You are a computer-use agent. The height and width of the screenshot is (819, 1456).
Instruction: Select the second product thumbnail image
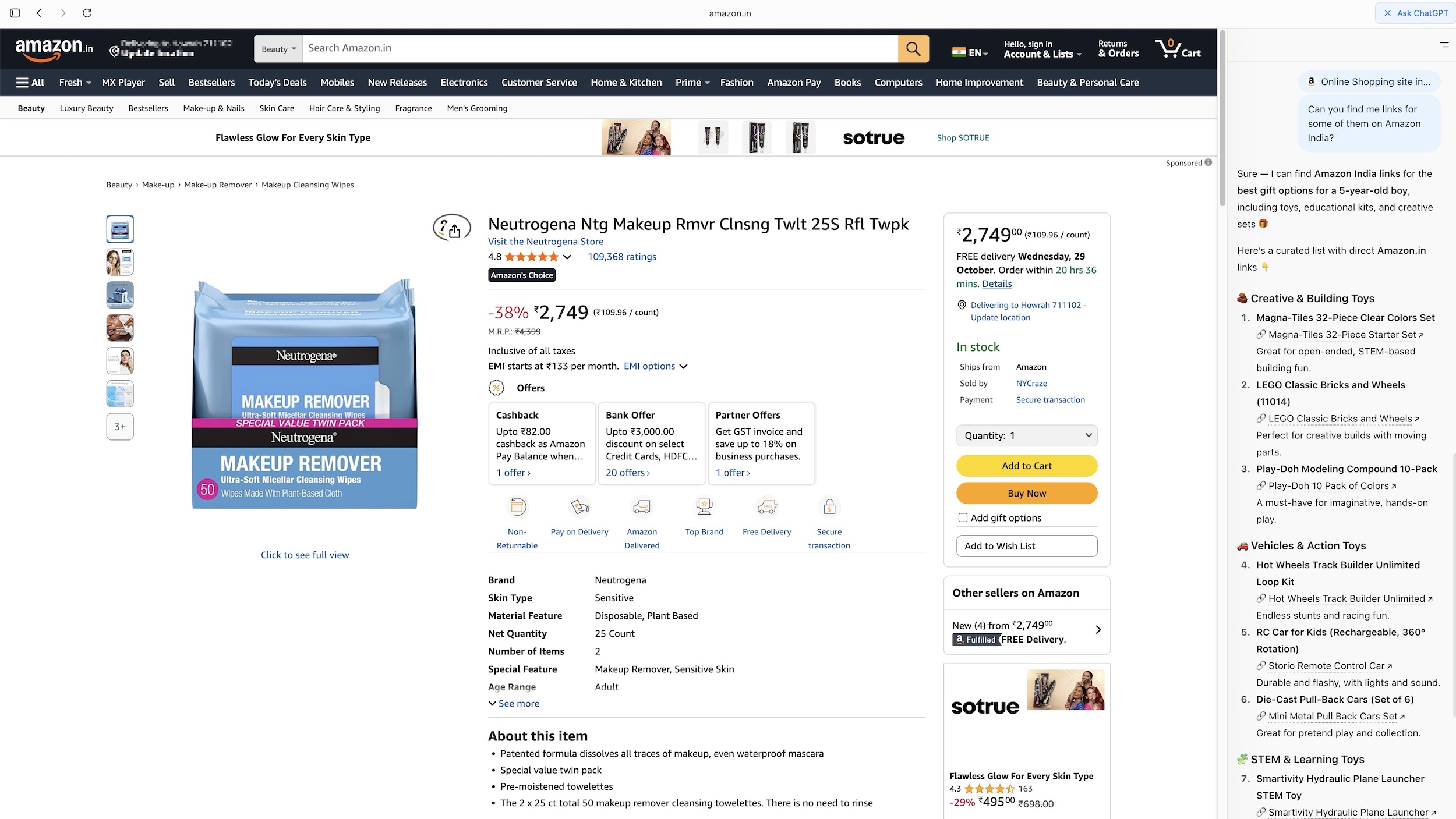[120, 262]
